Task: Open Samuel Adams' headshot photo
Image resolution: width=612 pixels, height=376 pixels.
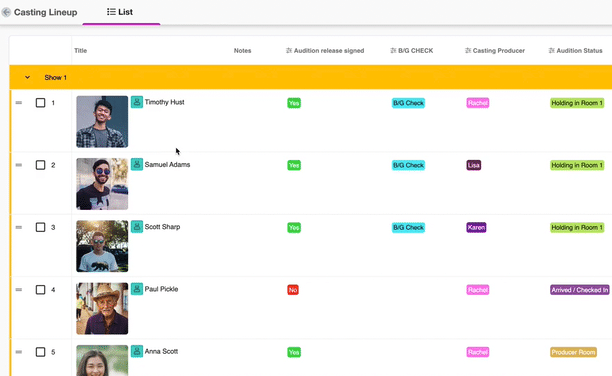Action: click(102, 184)
